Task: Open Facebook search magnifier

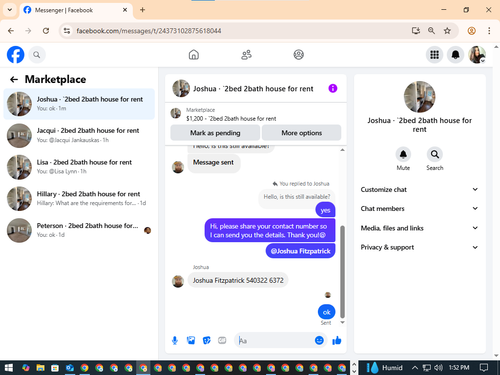Action: pyautogui.click(x=37, y=55)
